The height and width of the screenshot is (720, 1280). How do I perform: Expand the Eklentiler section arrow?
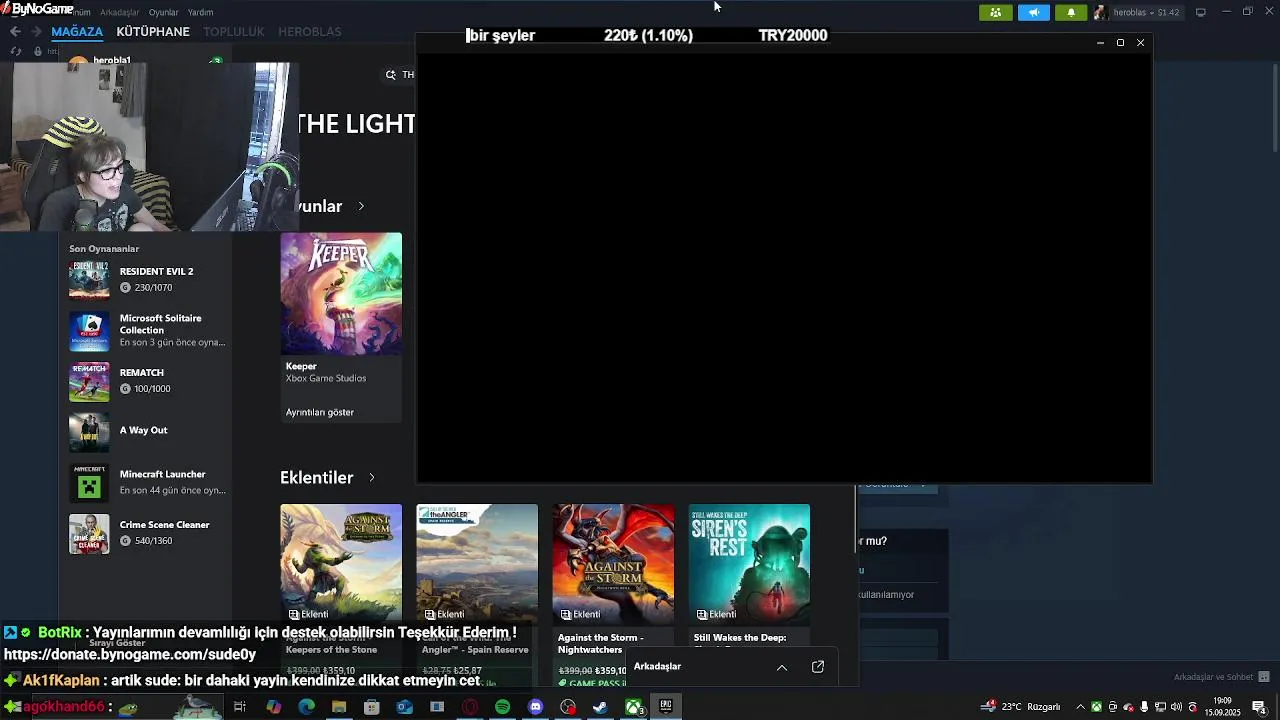click(372, 477)
